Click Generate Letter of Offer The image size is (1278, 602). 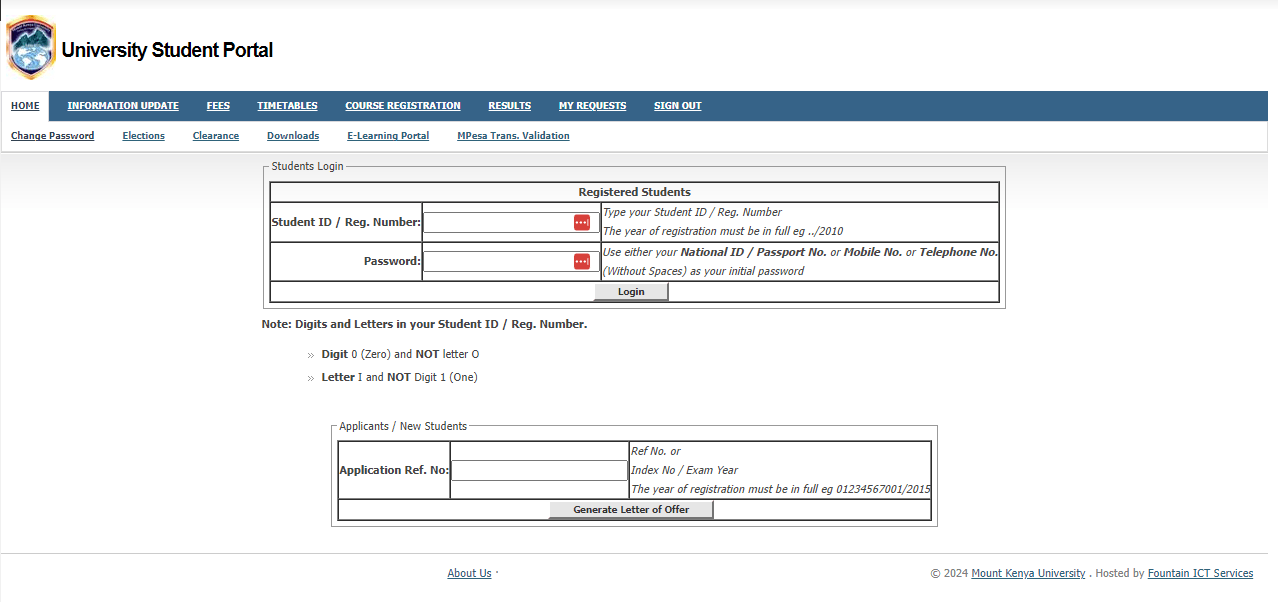630,509
